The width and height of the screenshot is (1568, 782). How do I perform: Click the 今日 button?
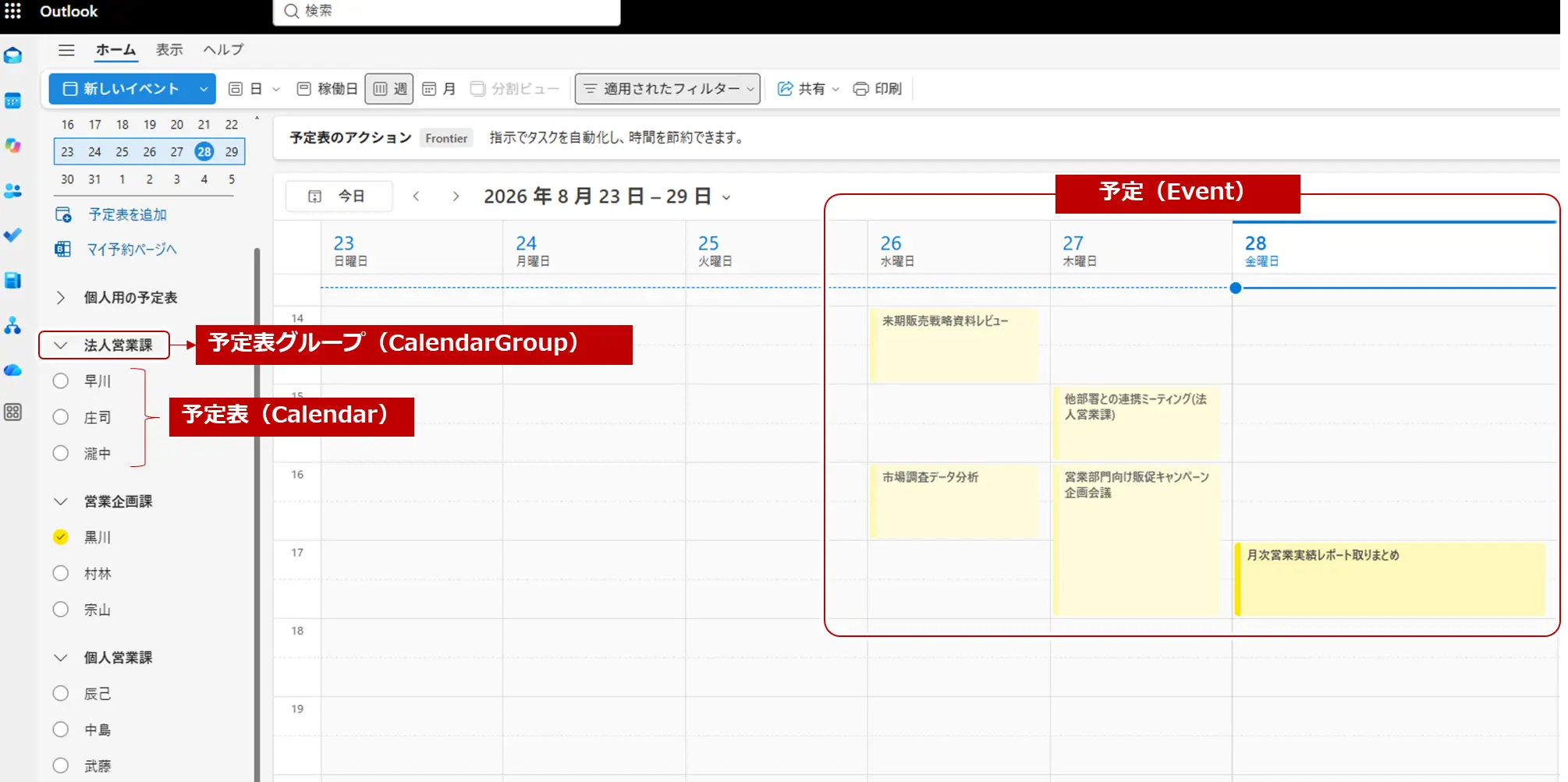click(x=339, y=196)
